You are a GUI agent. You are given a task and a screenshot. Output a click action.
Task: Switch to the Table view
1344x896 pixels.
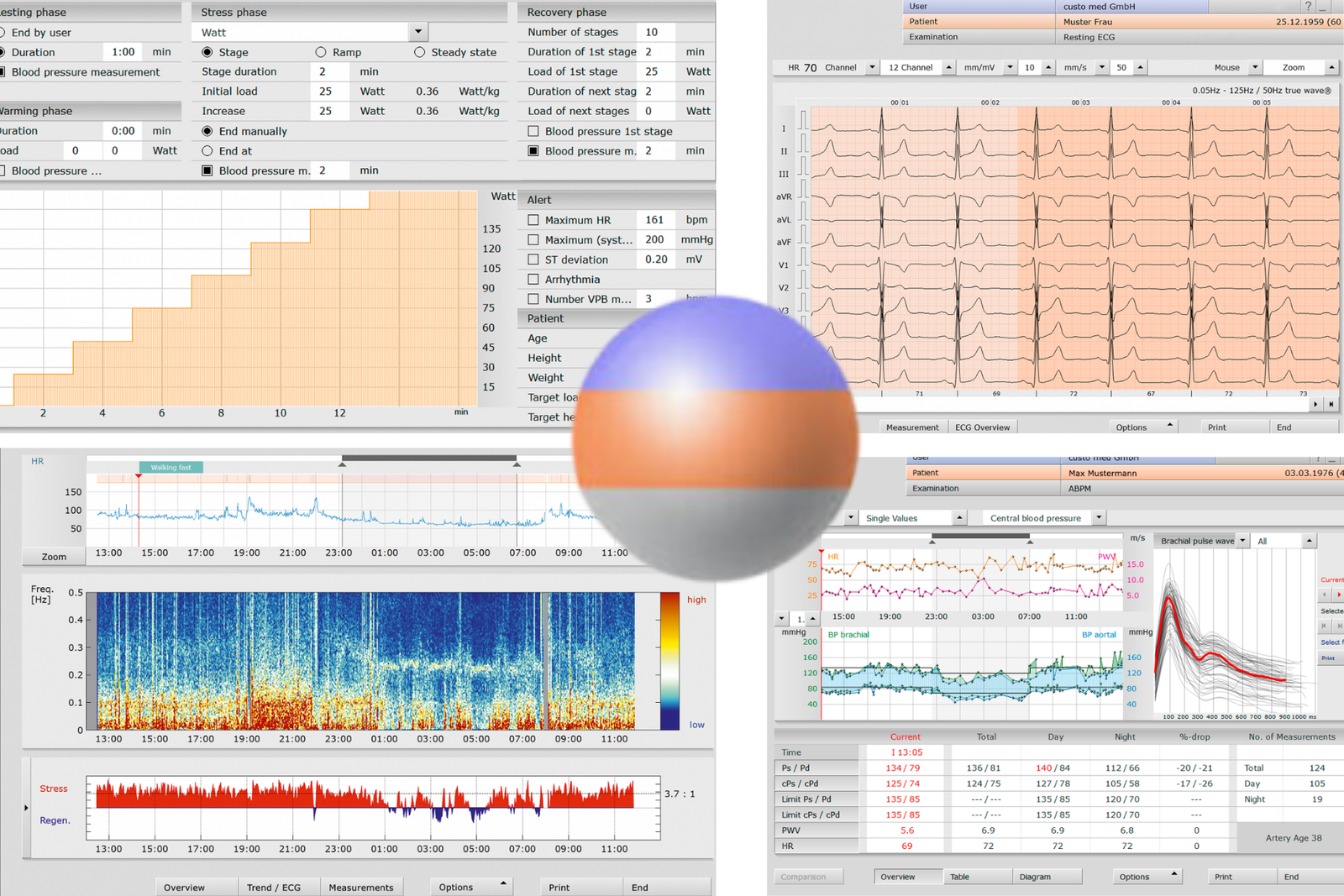click(978, 876)
